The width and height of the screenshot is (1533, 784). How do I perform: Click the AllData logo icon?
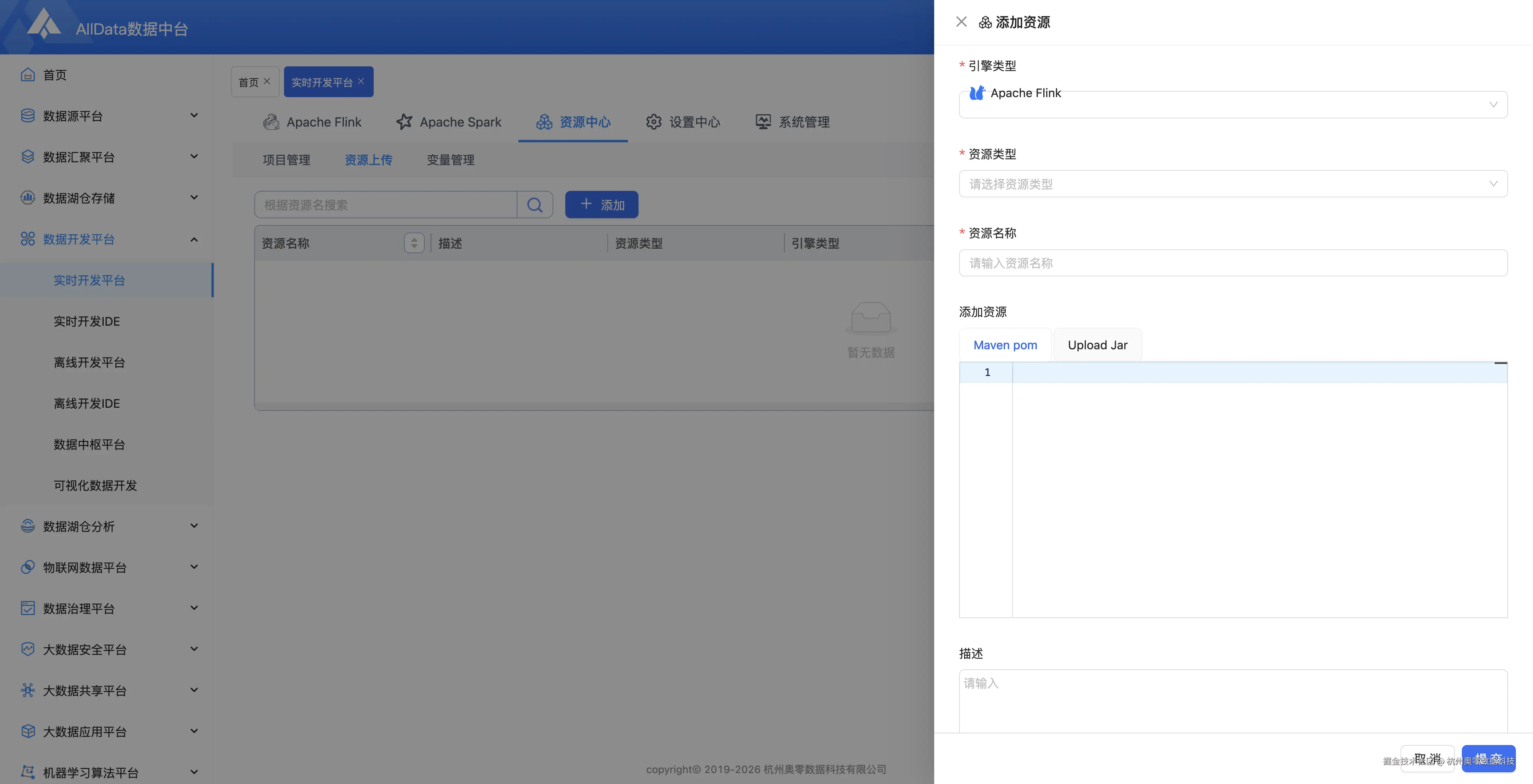coord(44,24)
